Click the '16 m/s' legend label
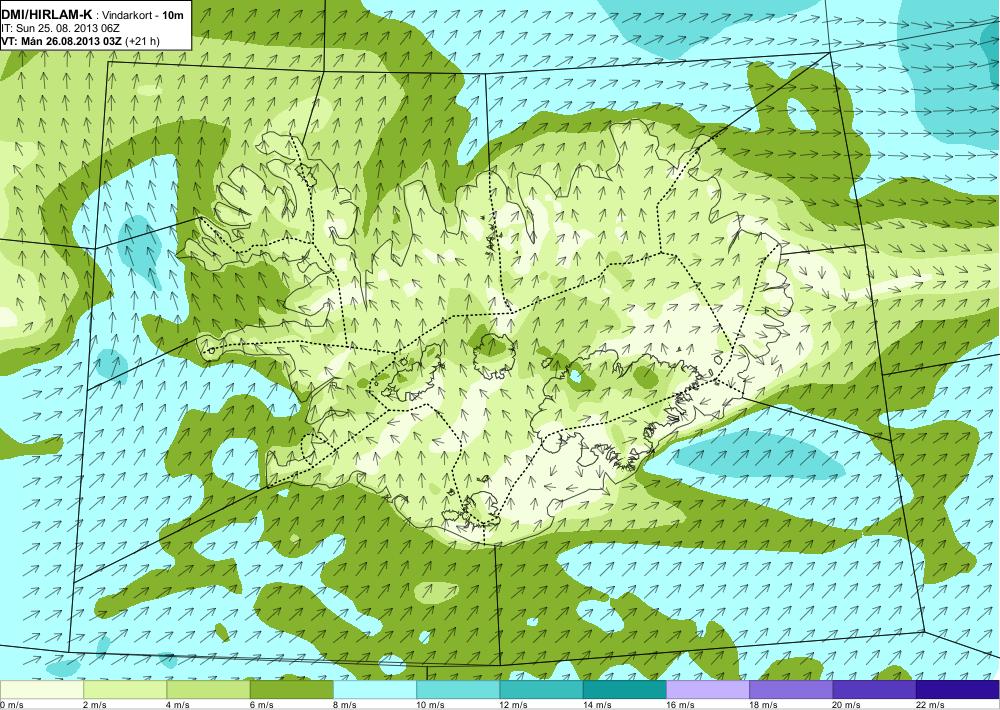This screenshot has height=710, width=1000. (680, 705)
